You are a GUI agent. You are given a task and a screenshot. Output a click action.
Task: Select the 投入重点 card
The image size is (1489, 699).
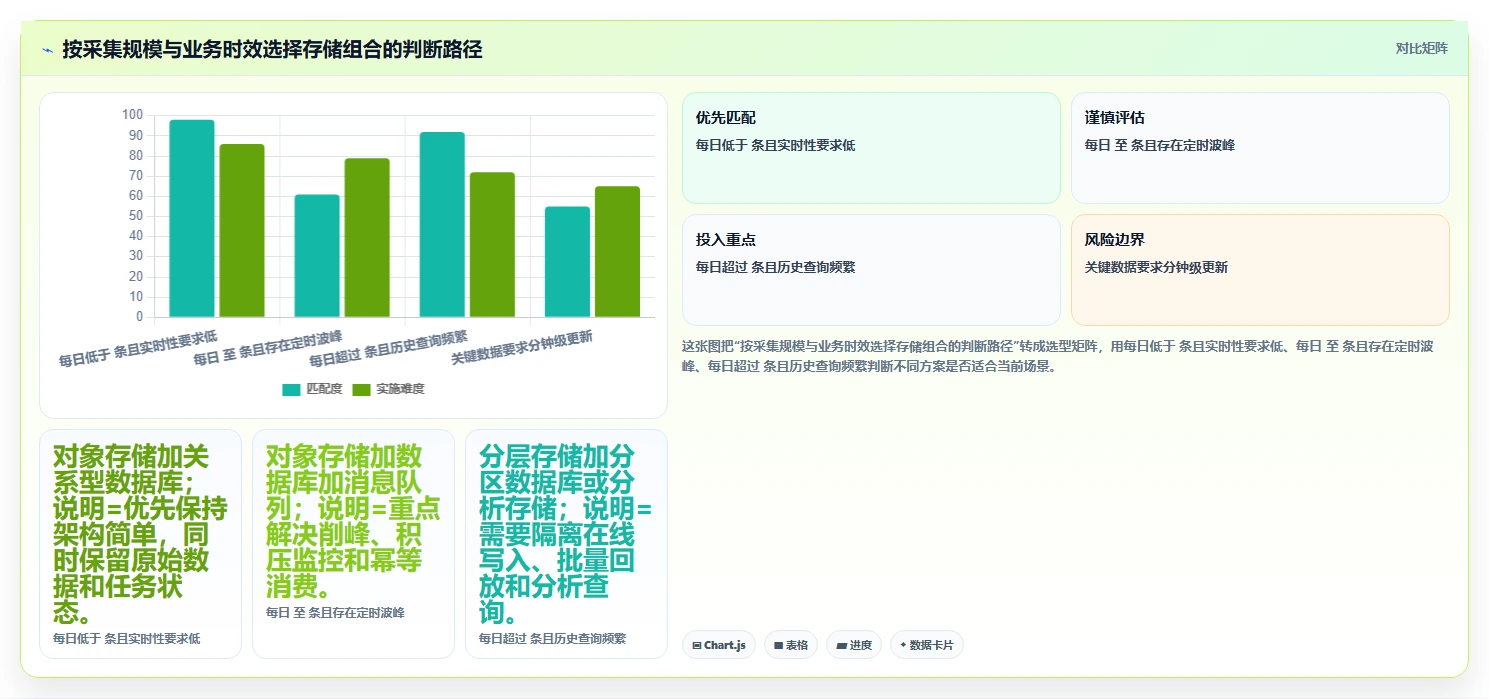(x=871, y=270)
